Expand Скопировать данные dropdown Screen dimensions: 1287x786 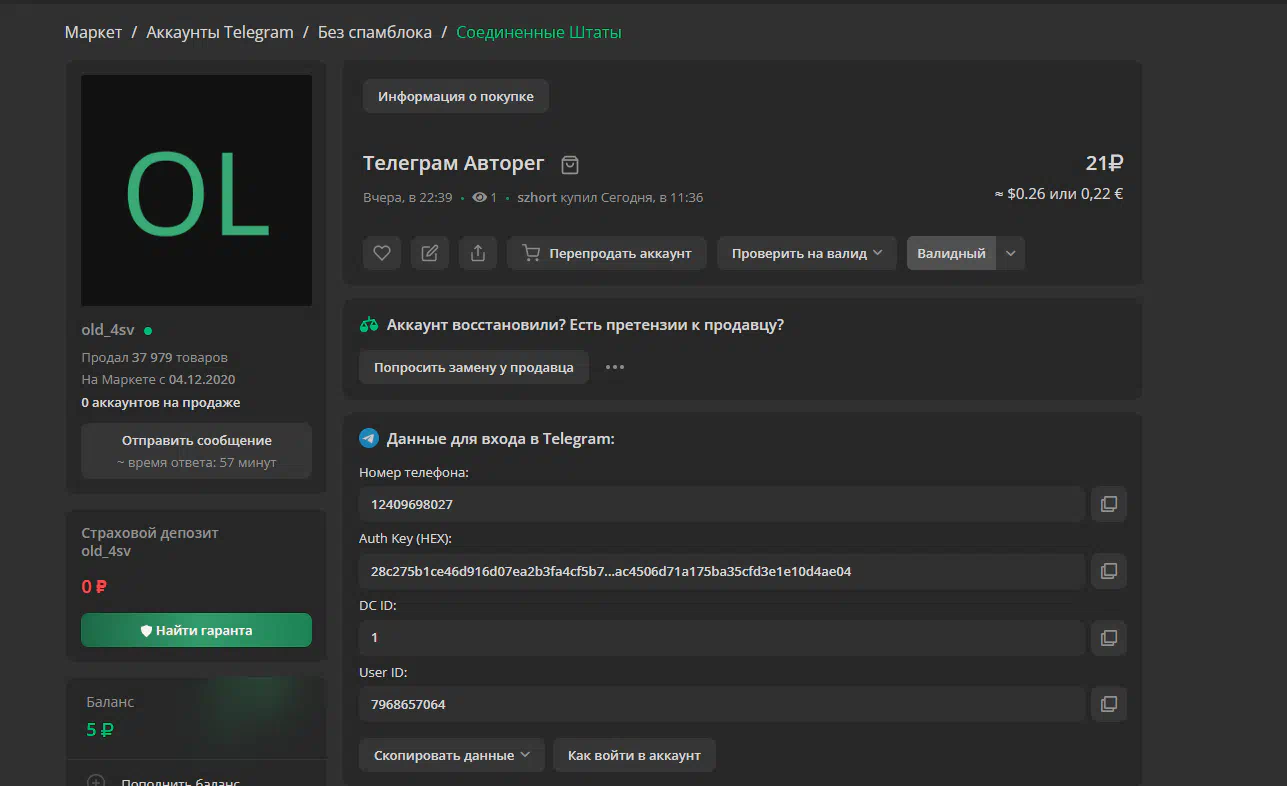tap(452, 755)
